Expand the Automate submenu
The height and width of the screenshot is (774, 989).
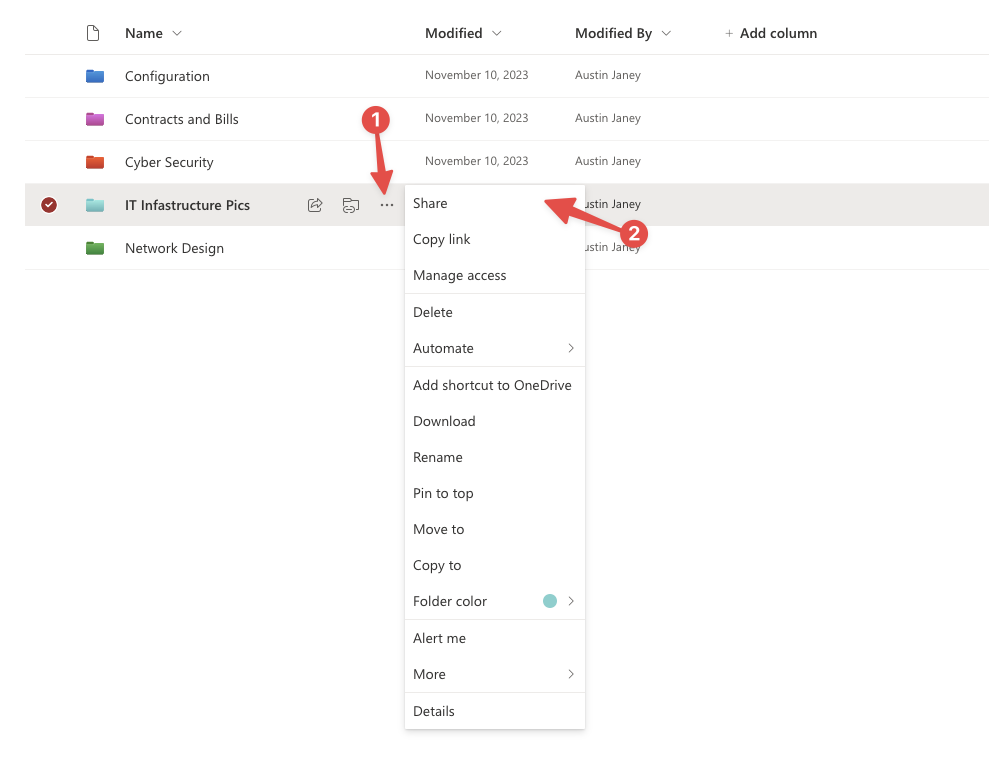494,348
